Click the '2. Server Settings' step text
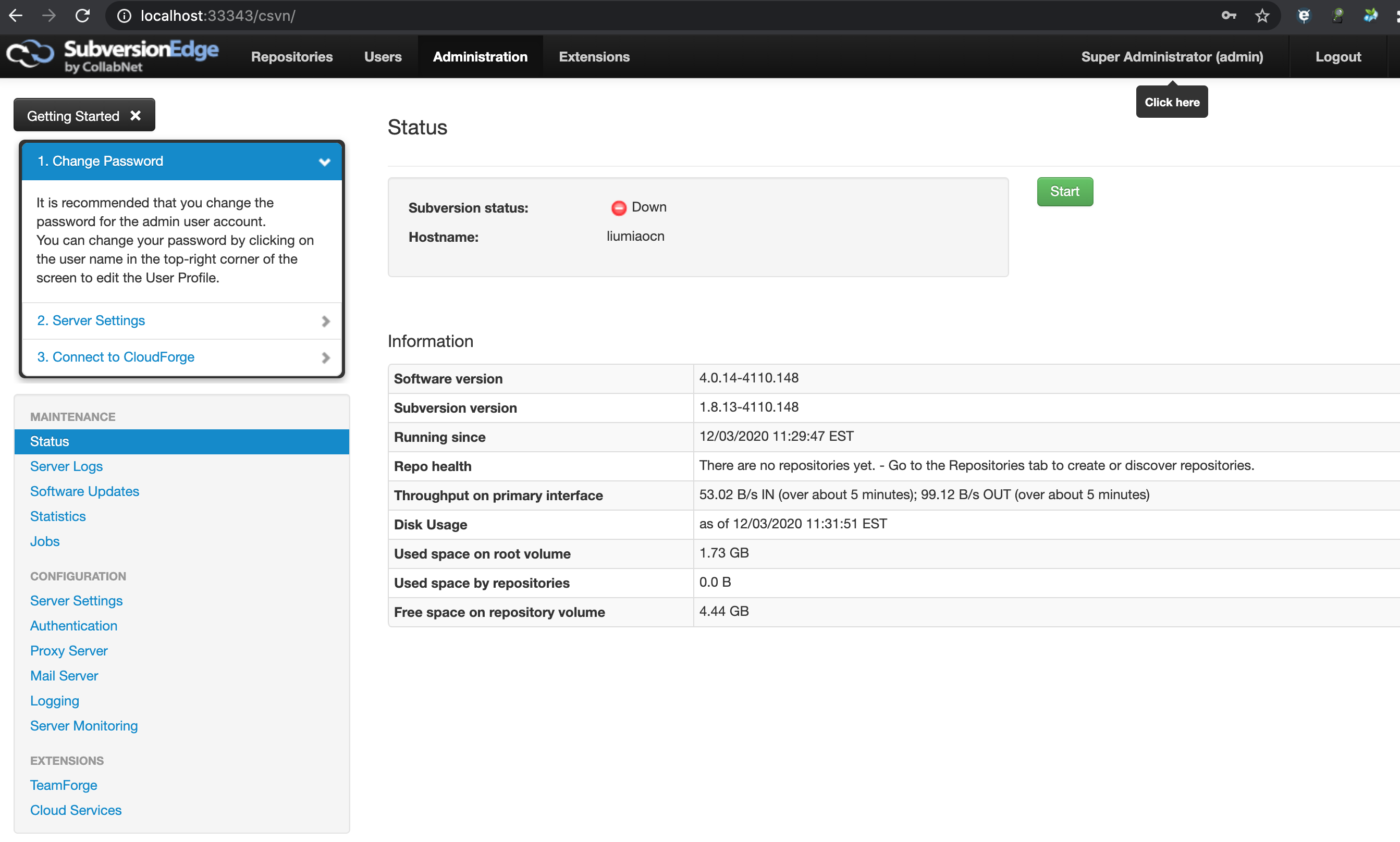1400x842 pixels. click(x=91, y=320)
